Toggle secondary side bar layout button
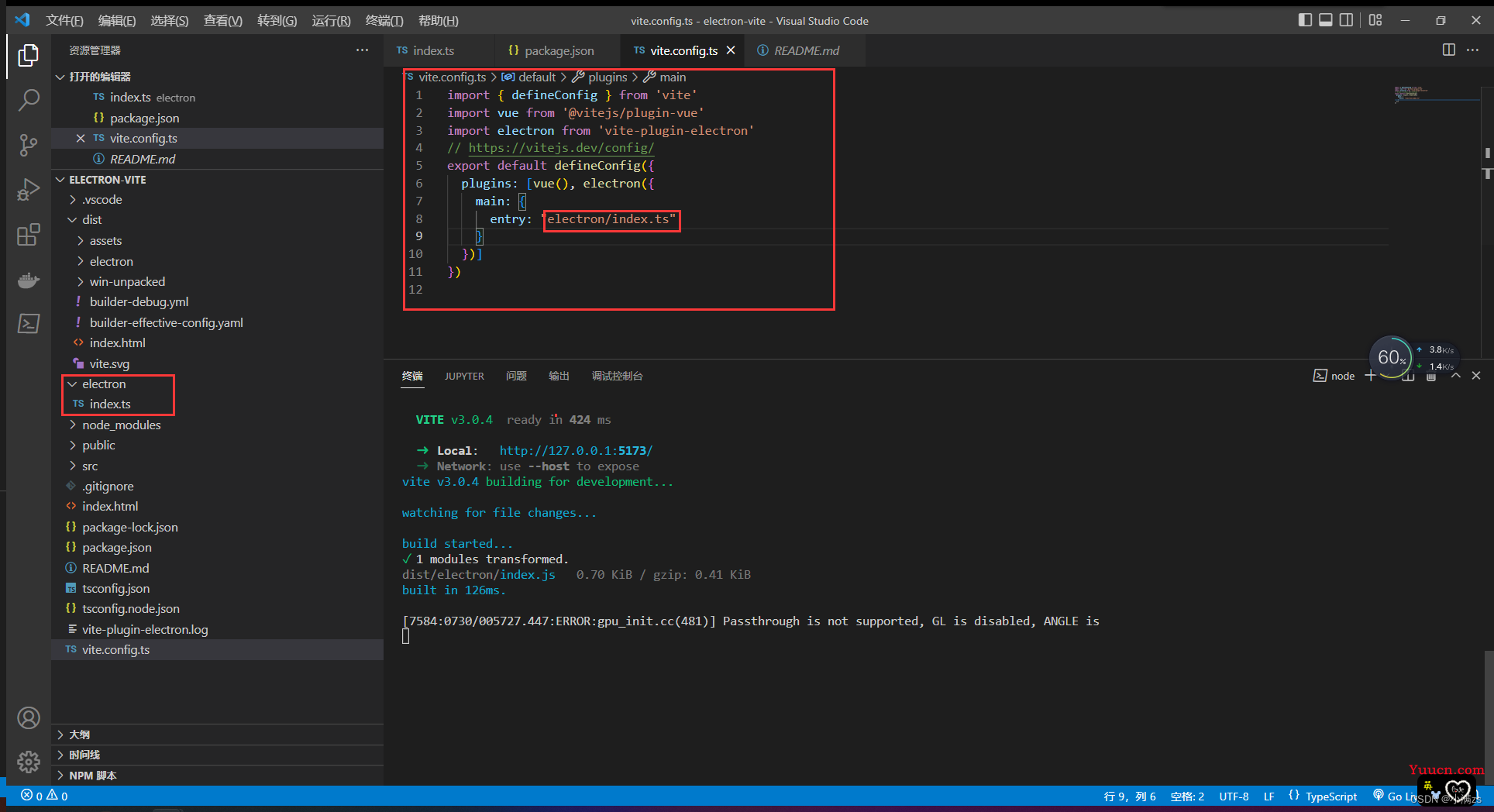Viewport: 1494px width, 812px height. click(x=1347, y=20)
